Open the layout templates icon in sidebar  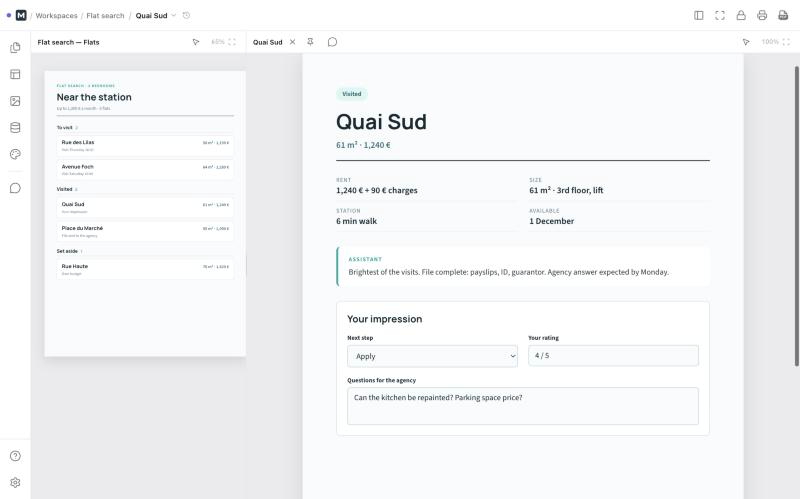click(x=15, y=74)
